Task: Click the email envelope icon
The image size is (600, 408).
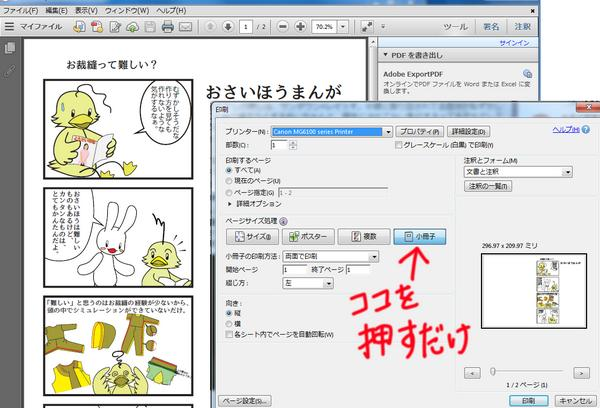Action: pos(186,26)
